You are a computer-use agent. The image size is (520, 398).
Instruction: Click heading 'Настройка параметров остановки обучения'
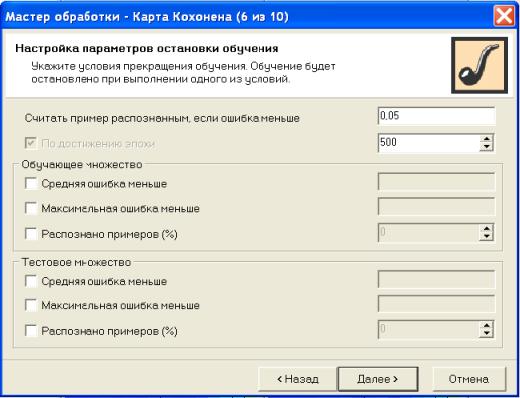(147, 48)
